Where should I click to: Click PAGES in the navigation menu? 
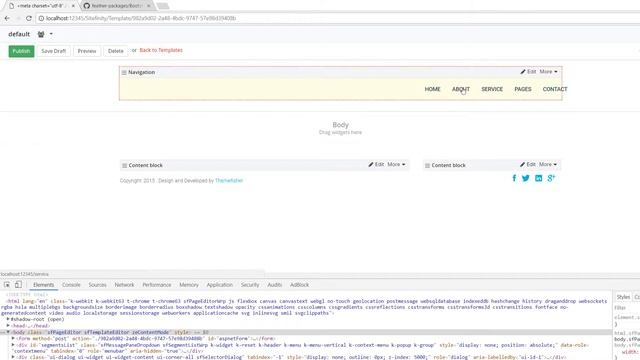[x=523, y=89]
